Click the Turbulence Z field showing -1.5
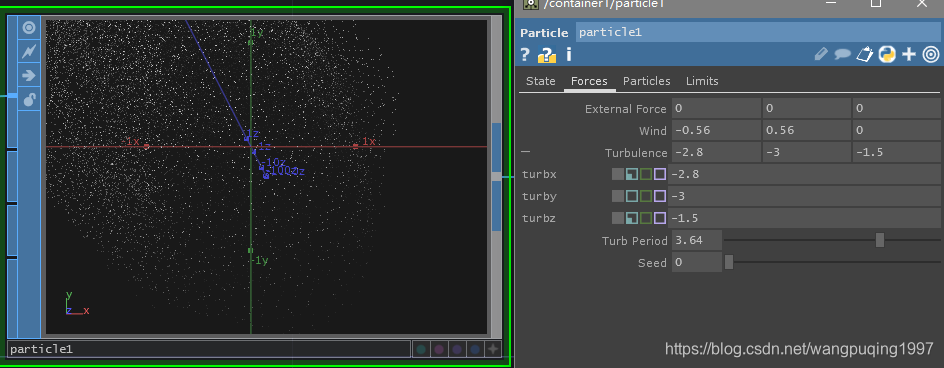Image resolution: width=944 pixels, height=368 pixels. 896,152
